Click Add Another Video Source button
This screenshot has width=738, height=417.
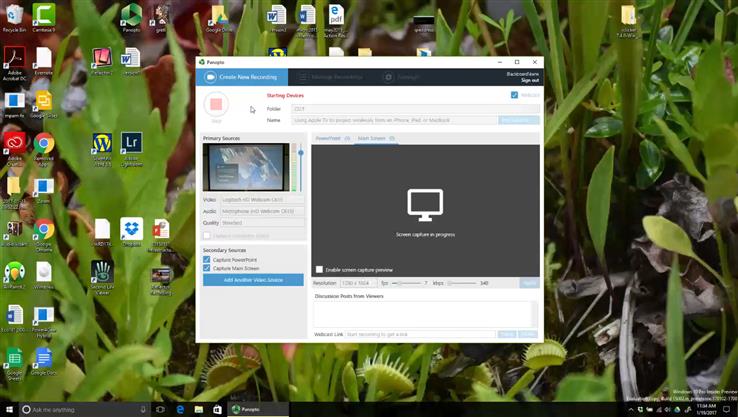coord(253,280)
